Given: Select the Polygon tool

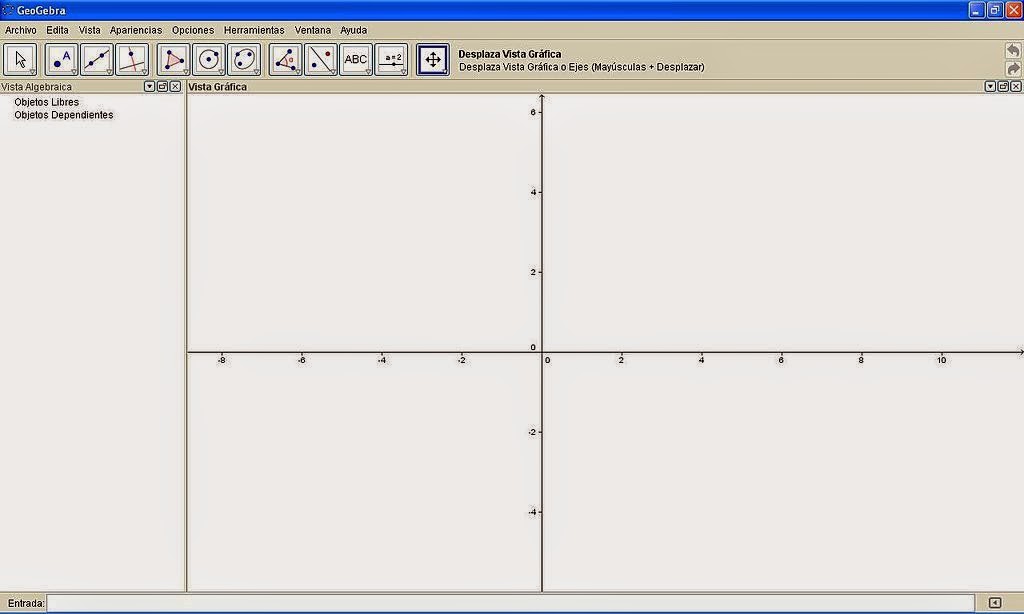Looking at the screenshot, I should coord(174,60).
